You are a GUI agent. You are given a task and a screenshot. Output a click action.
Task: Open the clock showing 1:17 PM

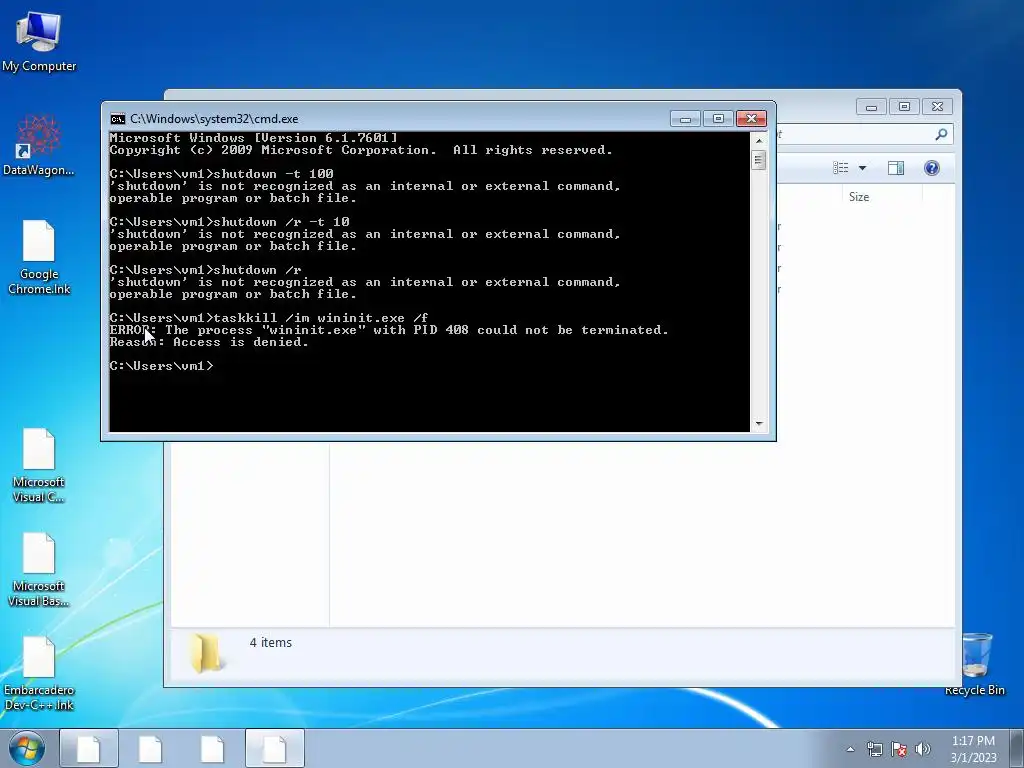[x=973, y=749]
